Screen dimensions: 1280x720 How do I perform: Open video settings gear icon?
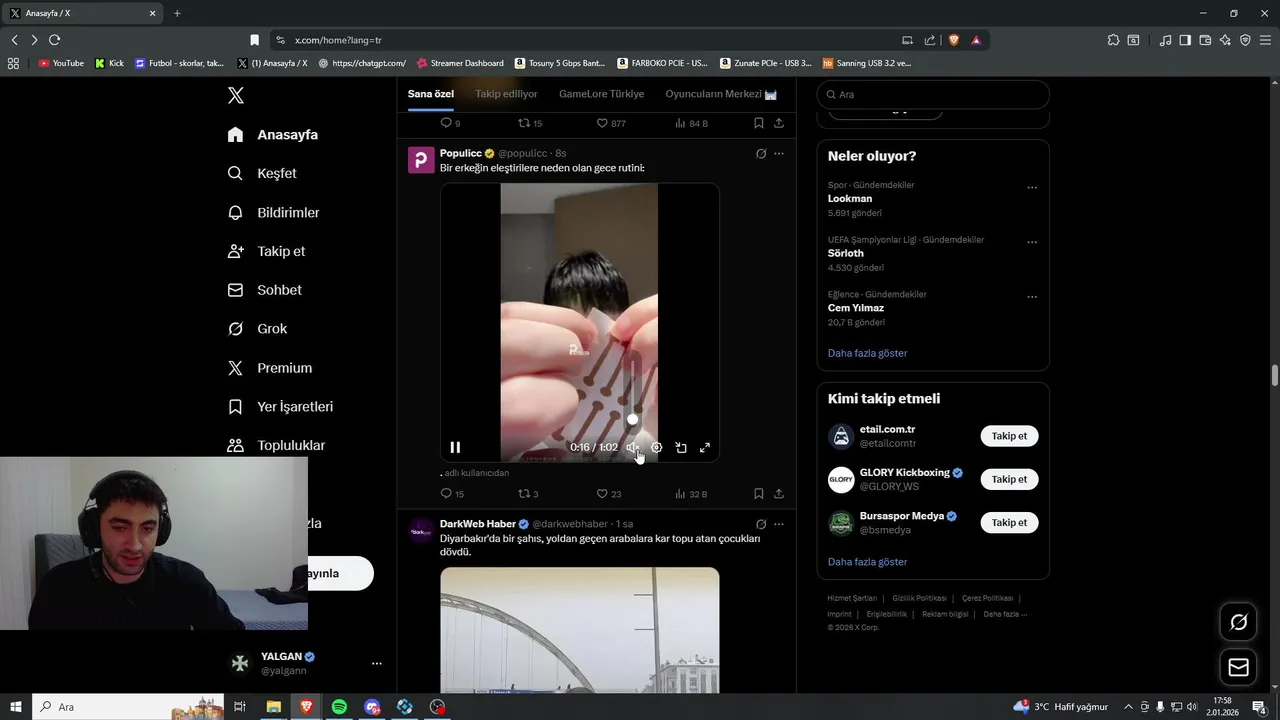click(656, 447)
